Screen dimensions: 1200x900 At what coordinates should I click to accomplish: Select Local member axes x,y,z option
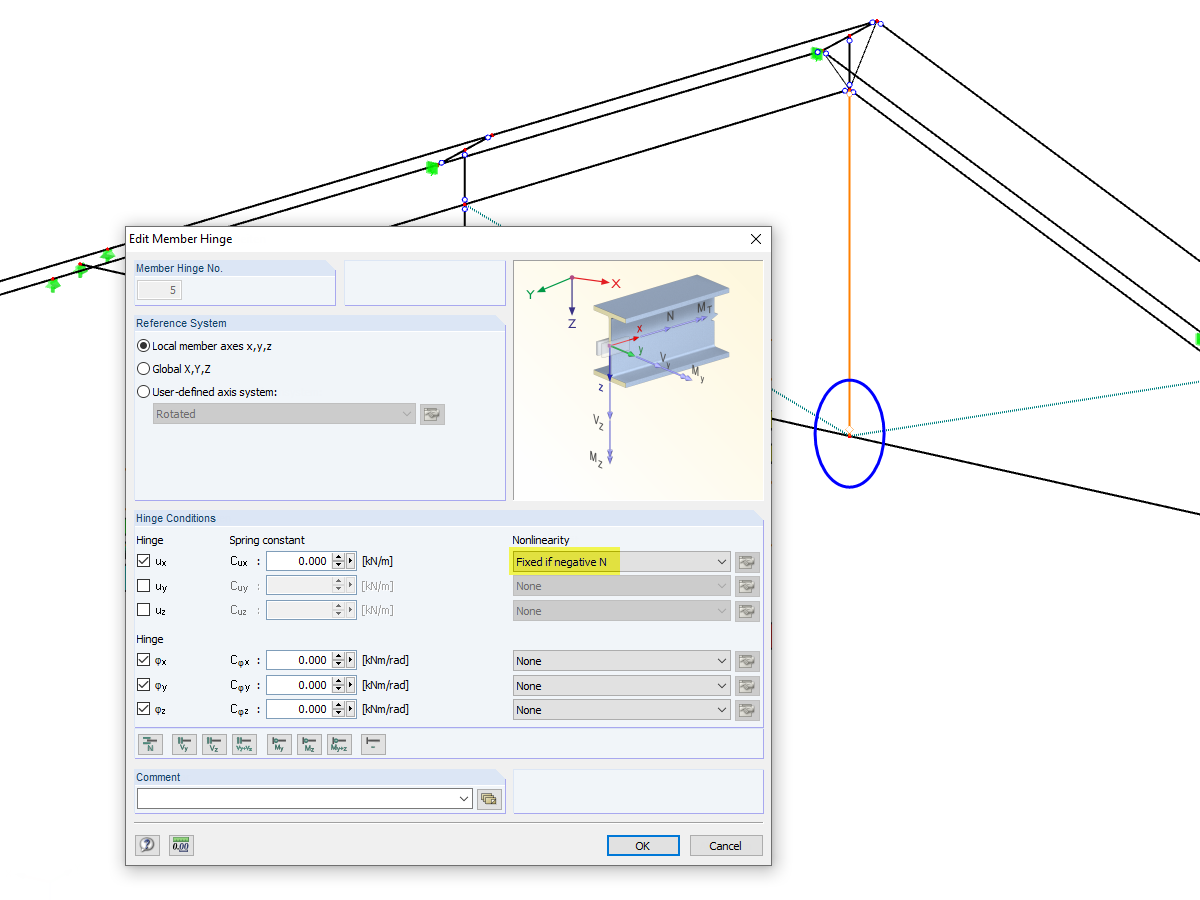204,346
